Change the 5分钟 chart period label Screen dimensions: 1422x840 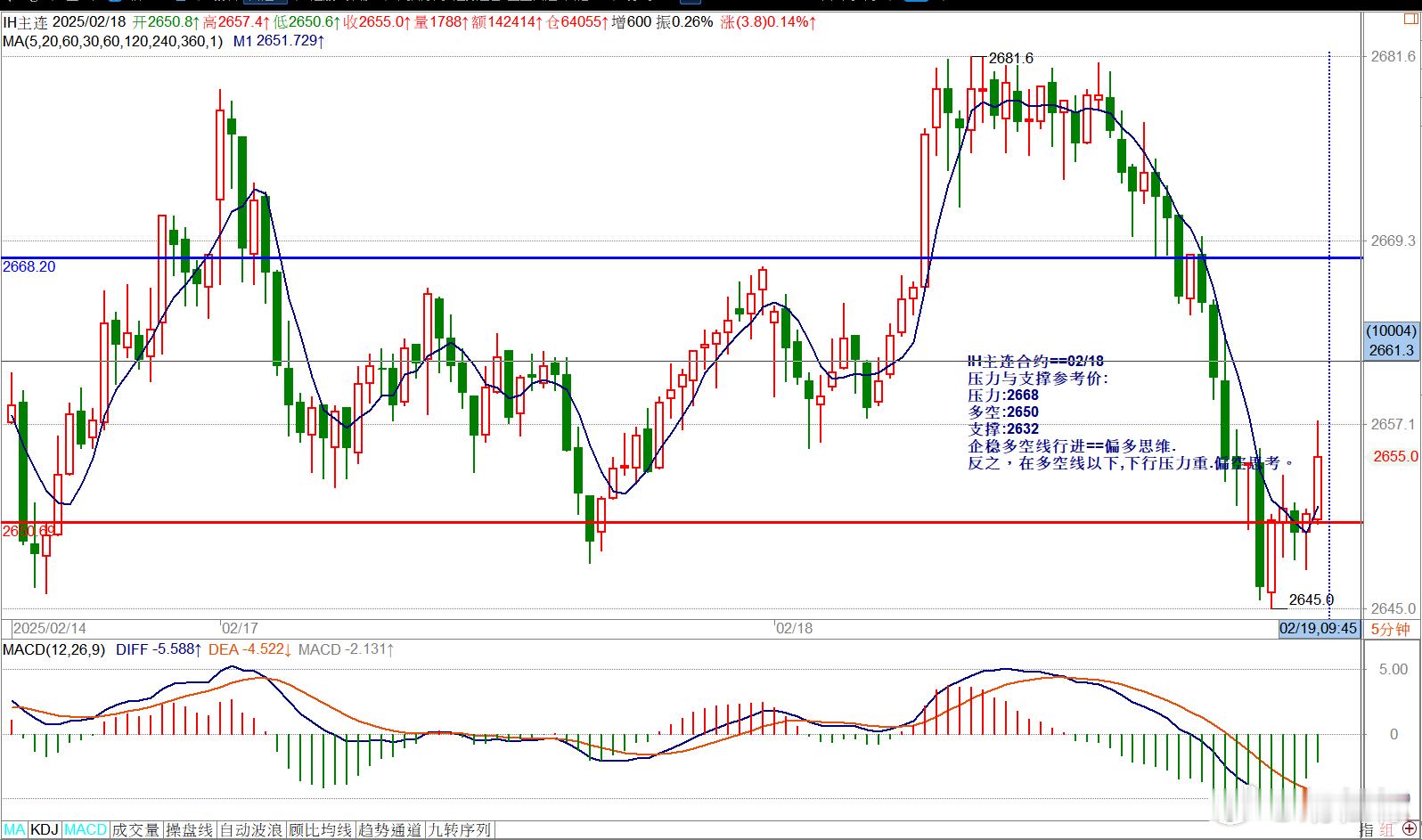click(x=1390, y=629)
